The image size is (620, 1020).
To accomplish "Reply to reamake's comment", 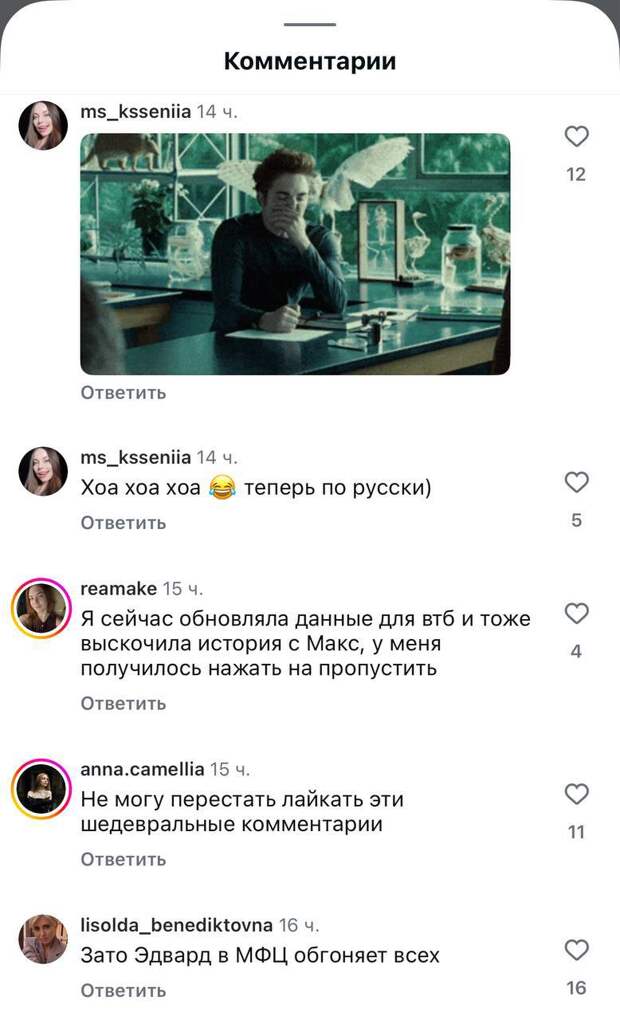I will coord(124,704).
